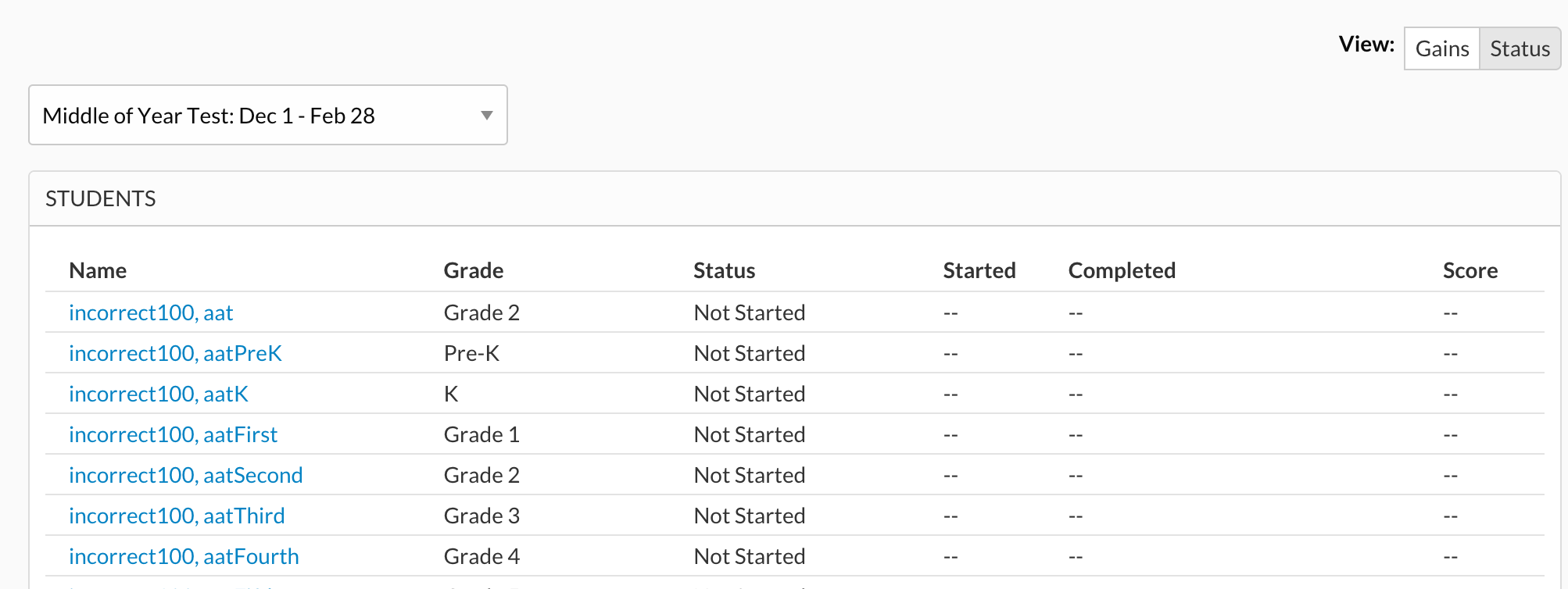Open student incorrect100, aatPreK
Image resolution: width=1568 pixels, height=589 pixels.
(175, 353)
